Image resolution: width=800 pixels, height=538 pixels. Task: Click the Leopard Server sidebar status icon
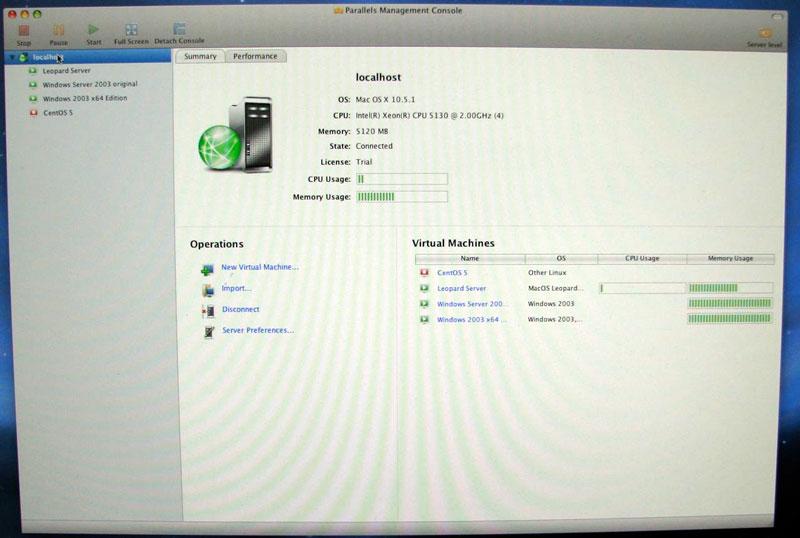point(33,70)
